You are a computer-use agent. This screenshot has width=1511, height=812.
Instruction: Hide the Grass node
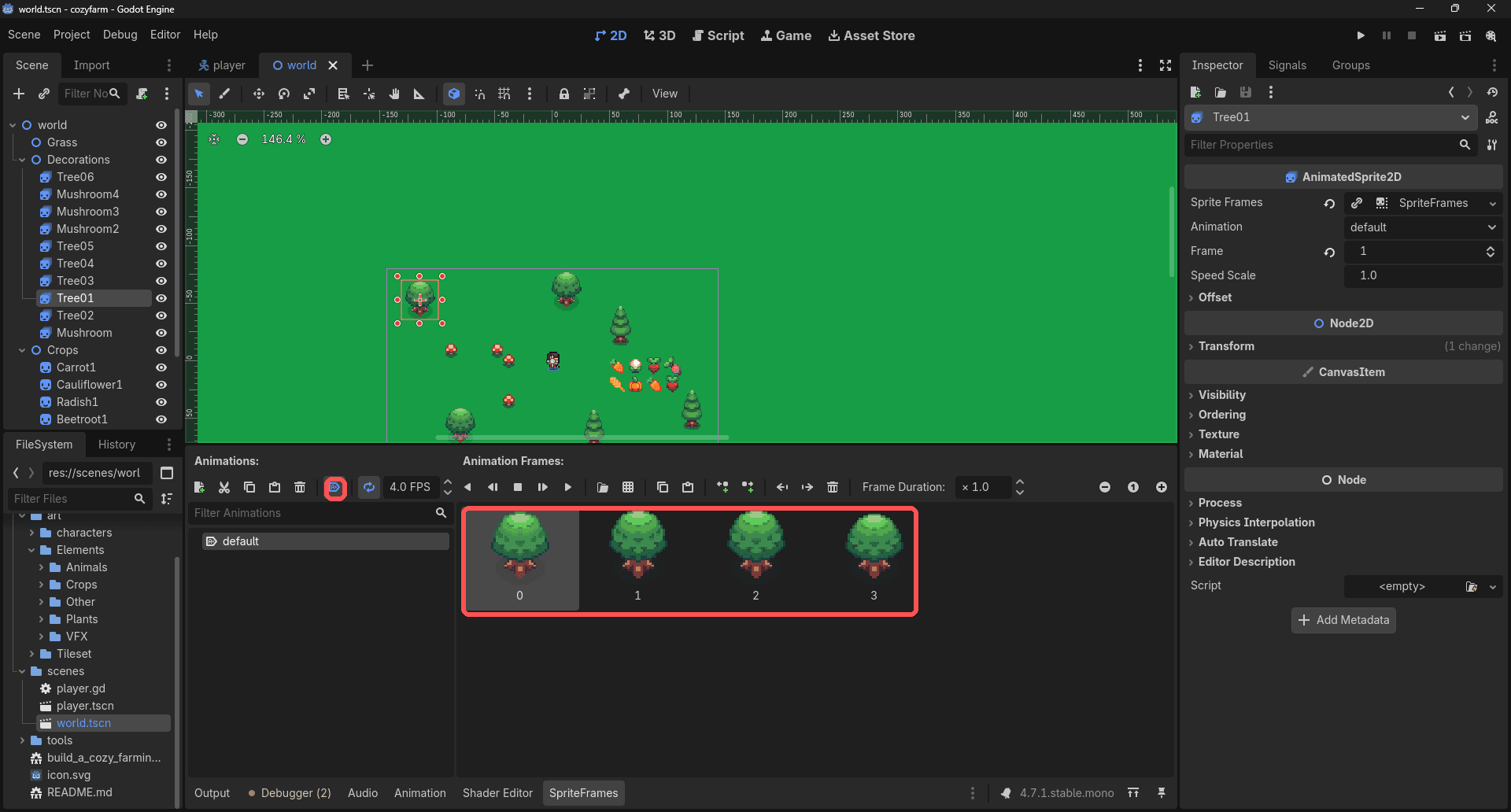(x=161, y=142)
